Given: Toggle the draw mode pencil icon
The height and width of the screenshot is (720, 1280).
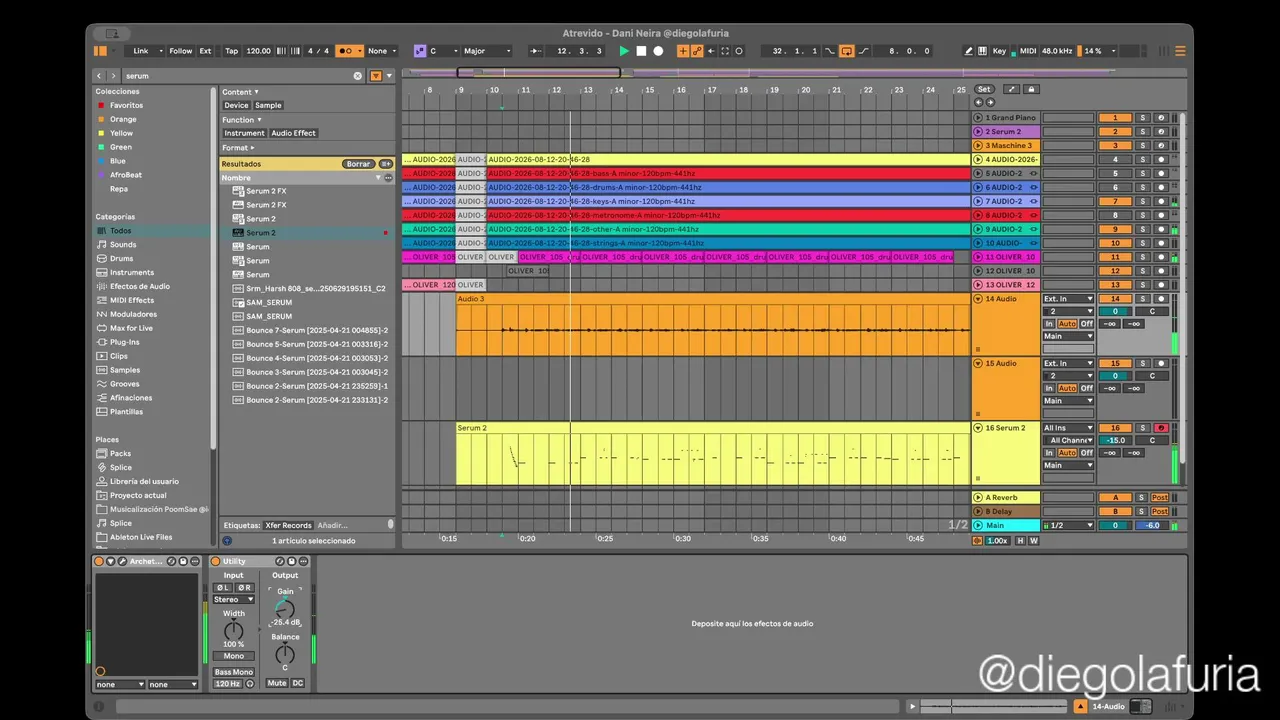Looking at the screenshot, I should tap(968, 51).
